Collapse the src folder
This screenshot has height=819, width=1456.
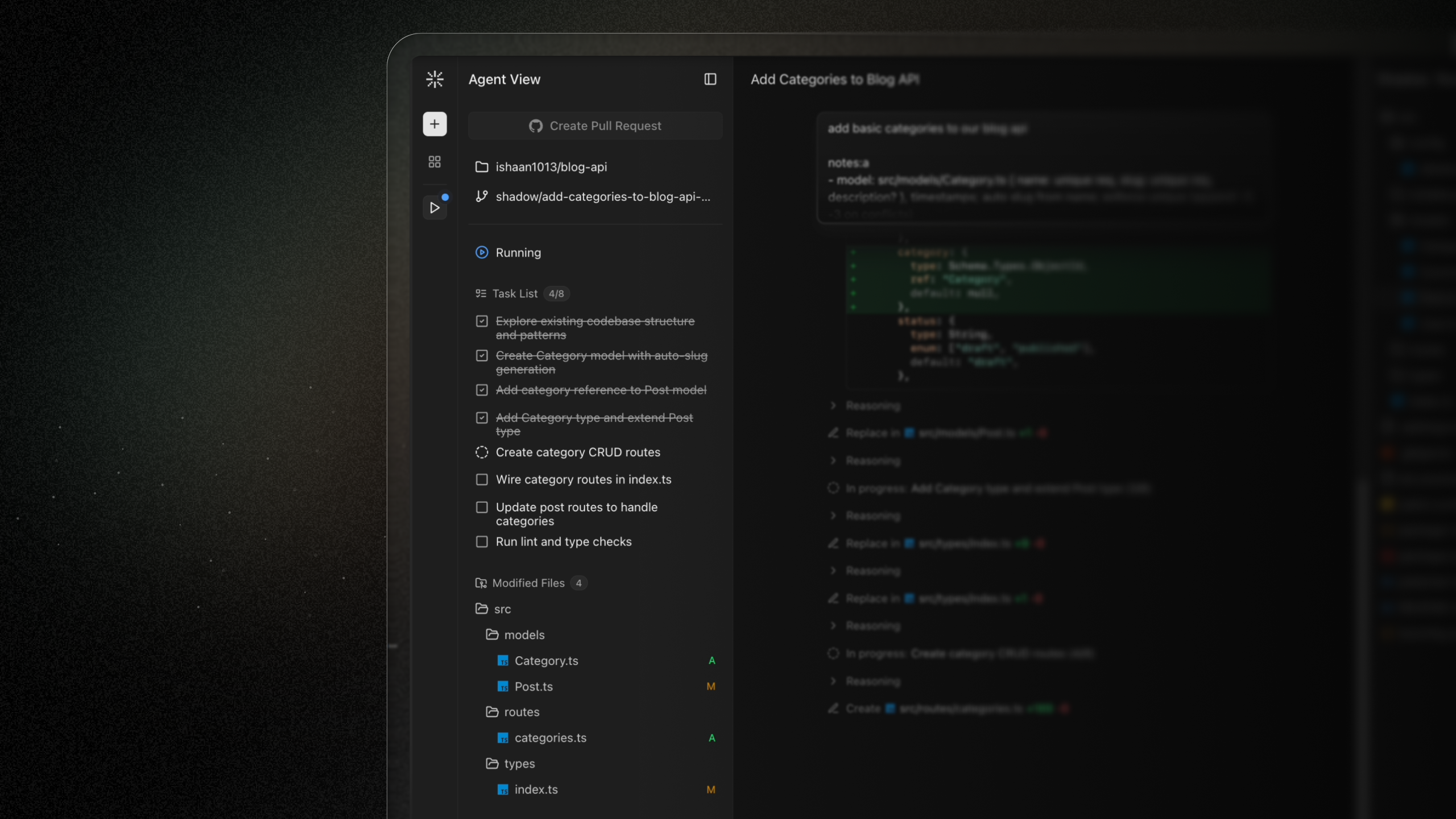(x=493, y=609)
